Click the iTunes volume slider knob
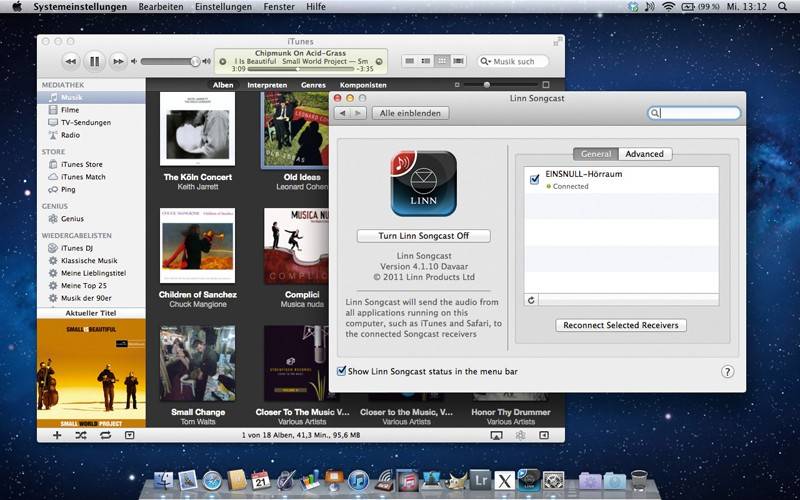This screenshot has height=500, width=800. point(195,61)
